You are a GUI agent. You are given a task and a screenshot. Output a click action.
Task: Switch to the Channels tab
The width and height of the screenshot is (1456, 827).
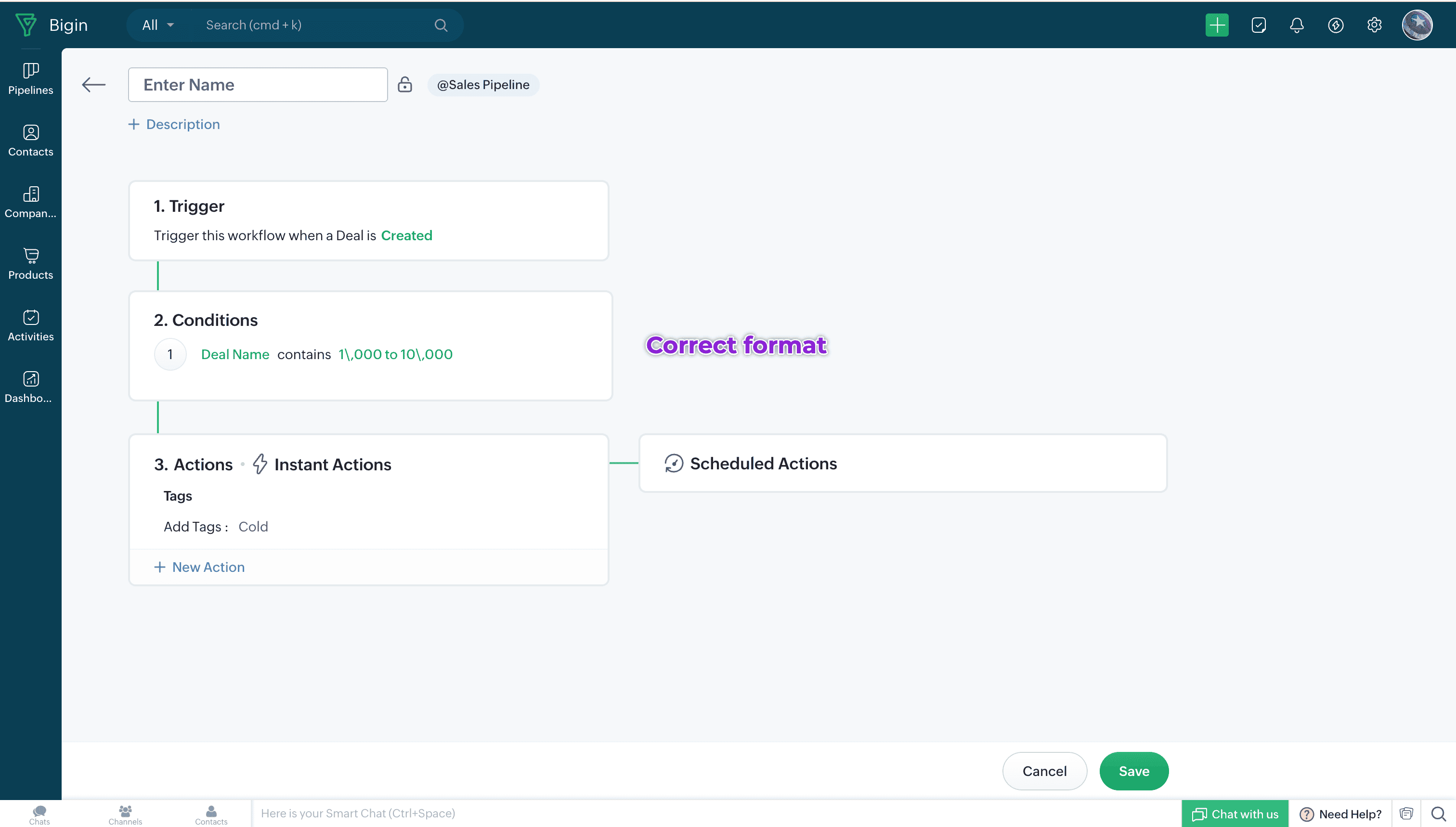pos(125,814)
